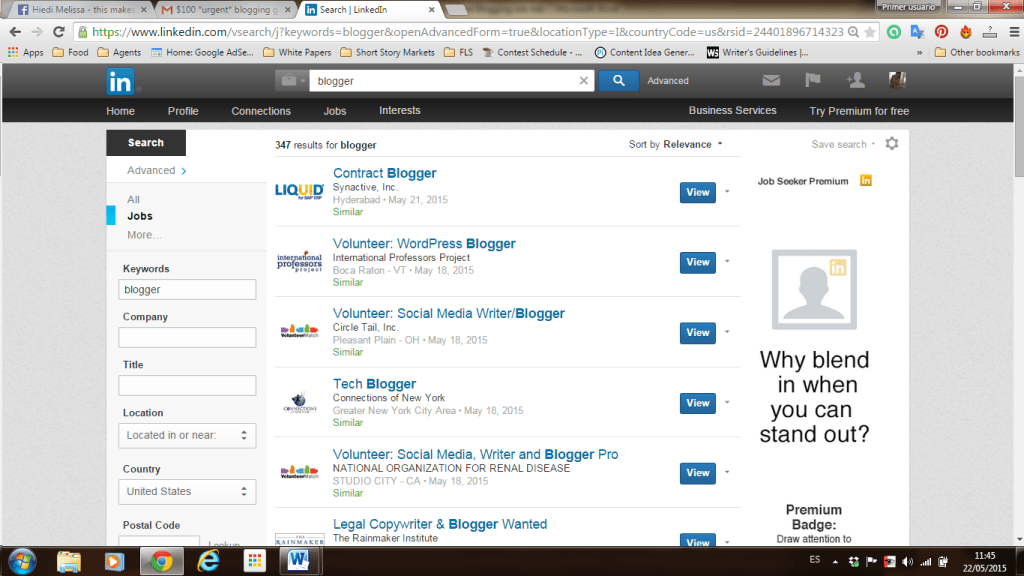Screen dimensions: 1024x576
Task: Click More... in the sidebar filters
Action: point(144,234)
